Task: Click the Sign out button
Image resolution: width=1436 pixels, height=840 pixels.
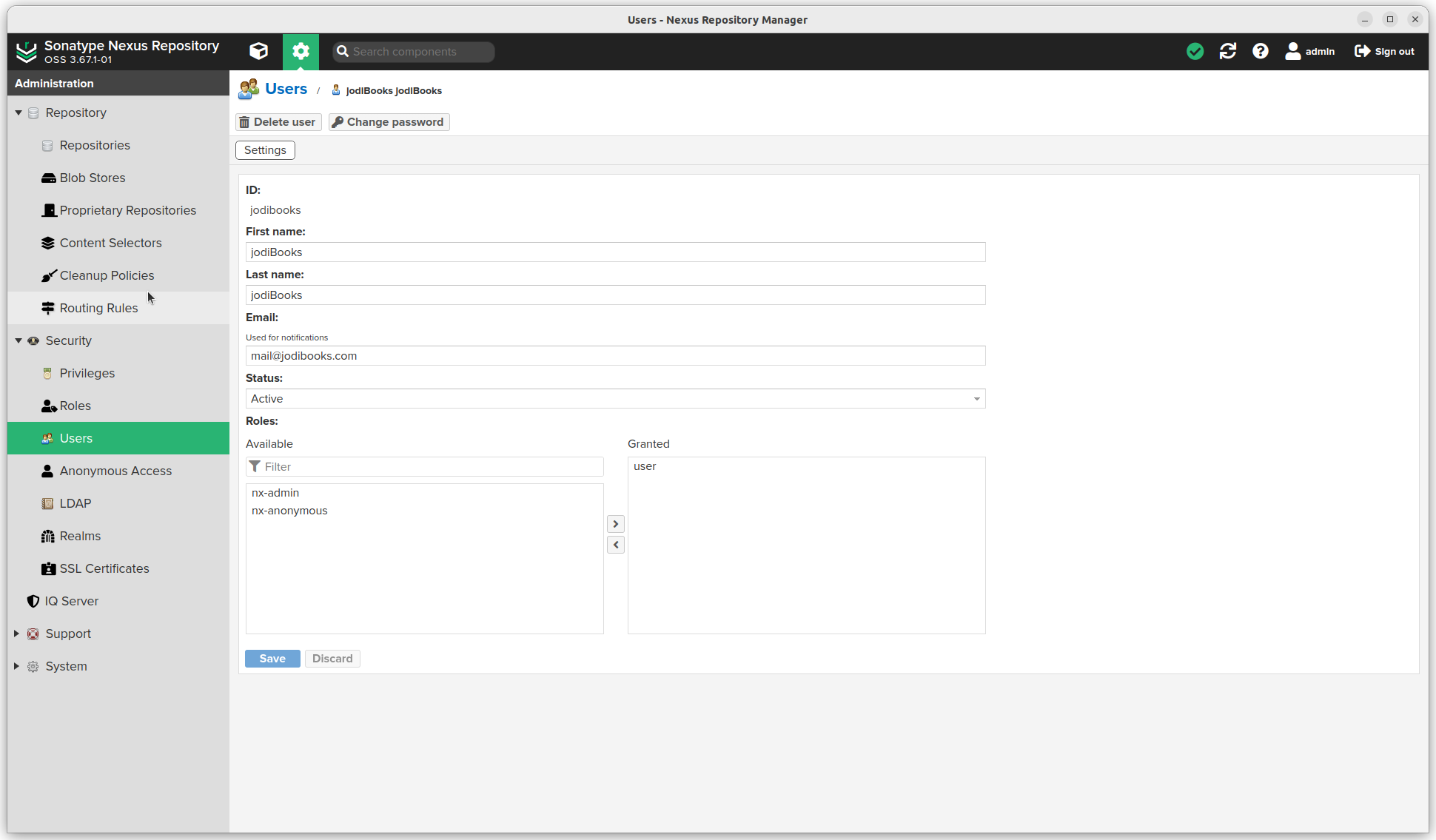Action: [x=1384, y=51]
